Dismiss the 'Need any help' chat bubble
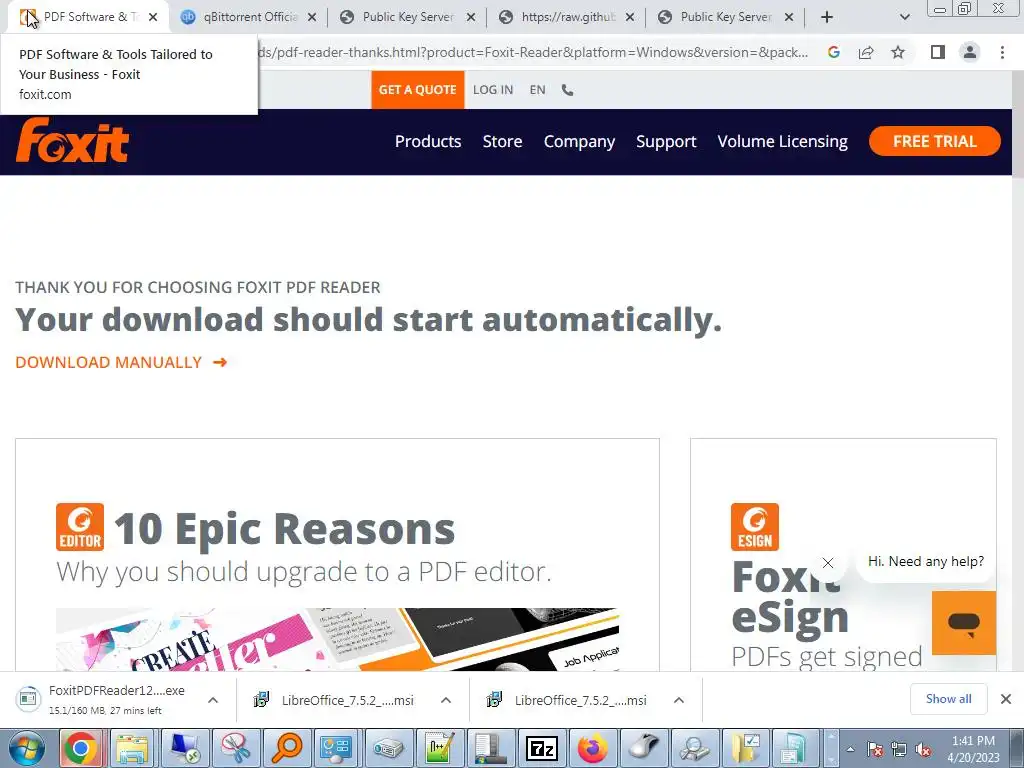Viewport: 1024px width, 768px height. point(827,562)
